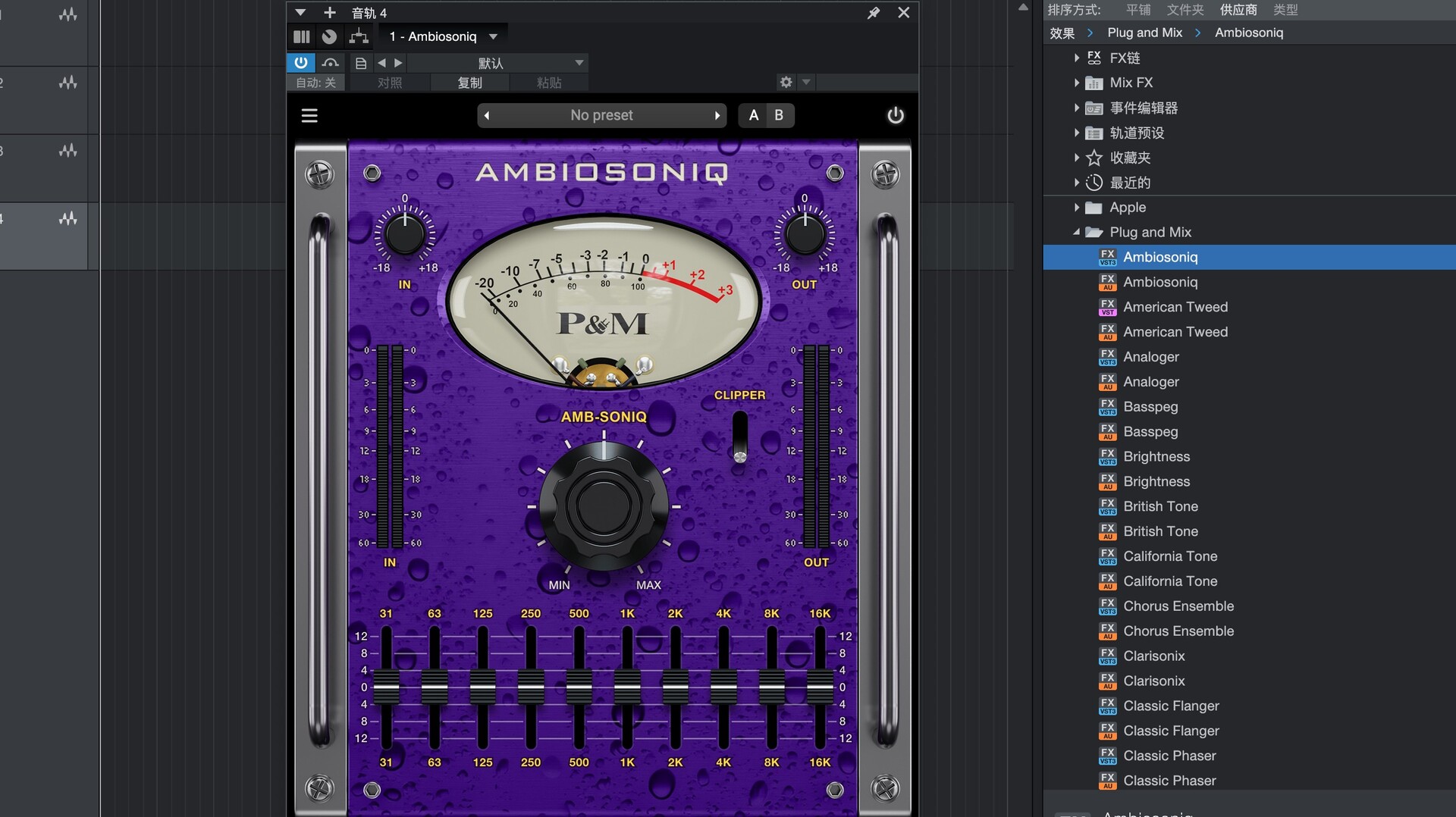Go to 效果 breadcrumb

point(1062,33)
